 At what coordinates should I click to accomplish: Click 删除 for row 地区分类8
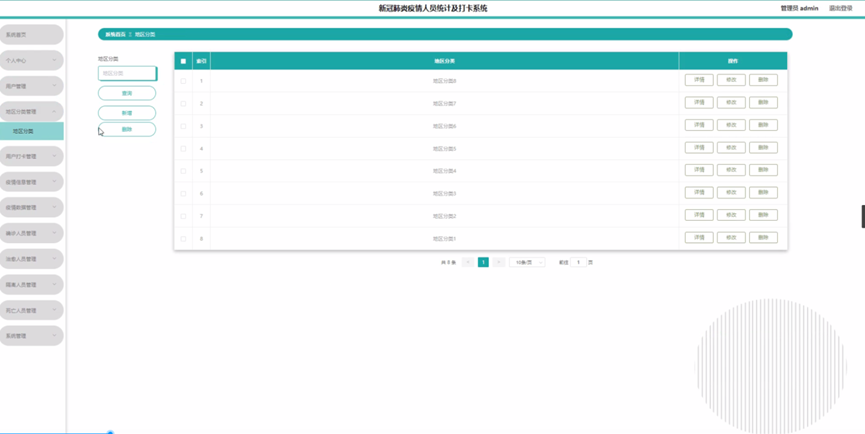click(763, 80)
